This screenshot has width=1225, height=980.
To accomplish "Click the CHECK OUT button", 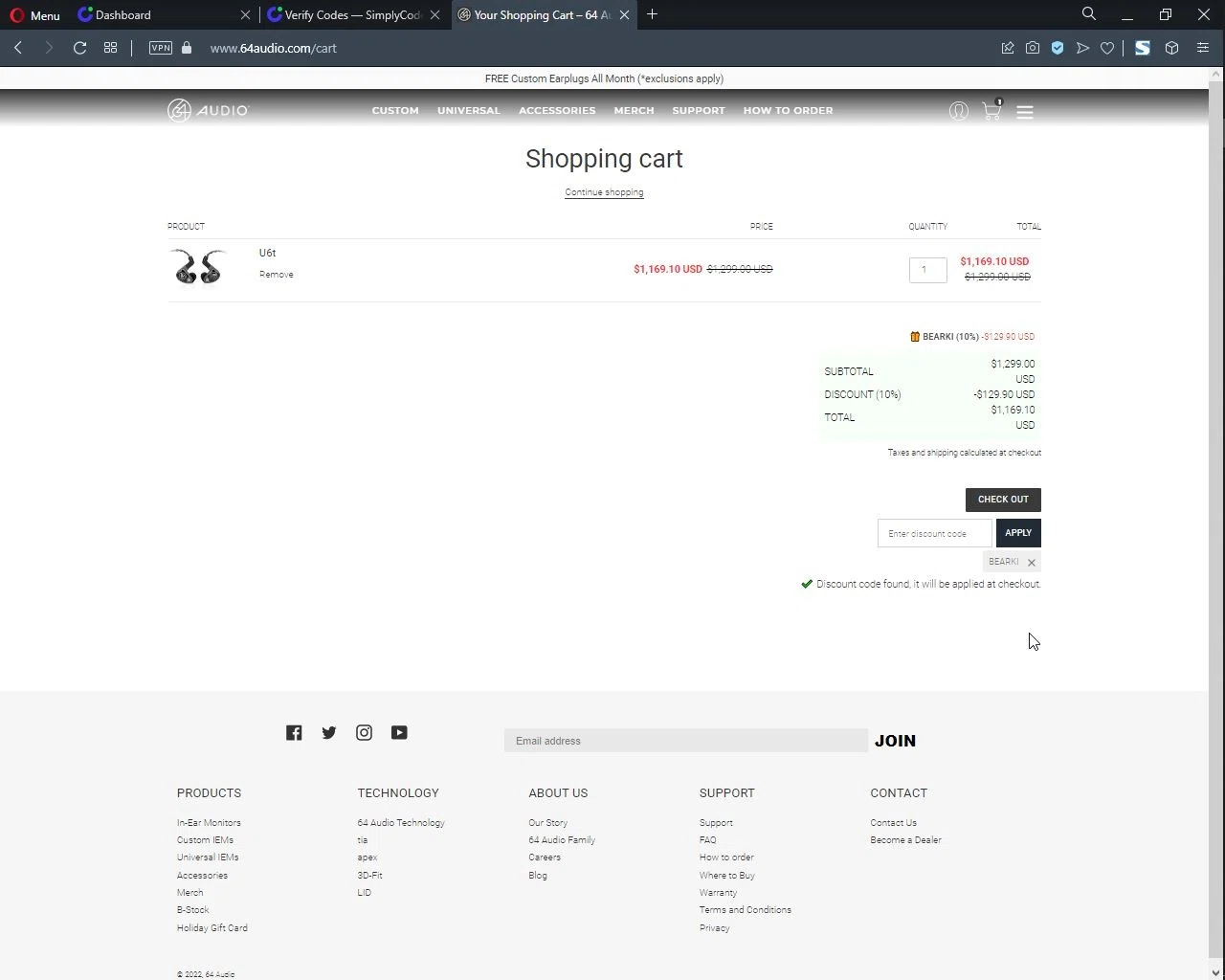I will [x=1003, y=500].
